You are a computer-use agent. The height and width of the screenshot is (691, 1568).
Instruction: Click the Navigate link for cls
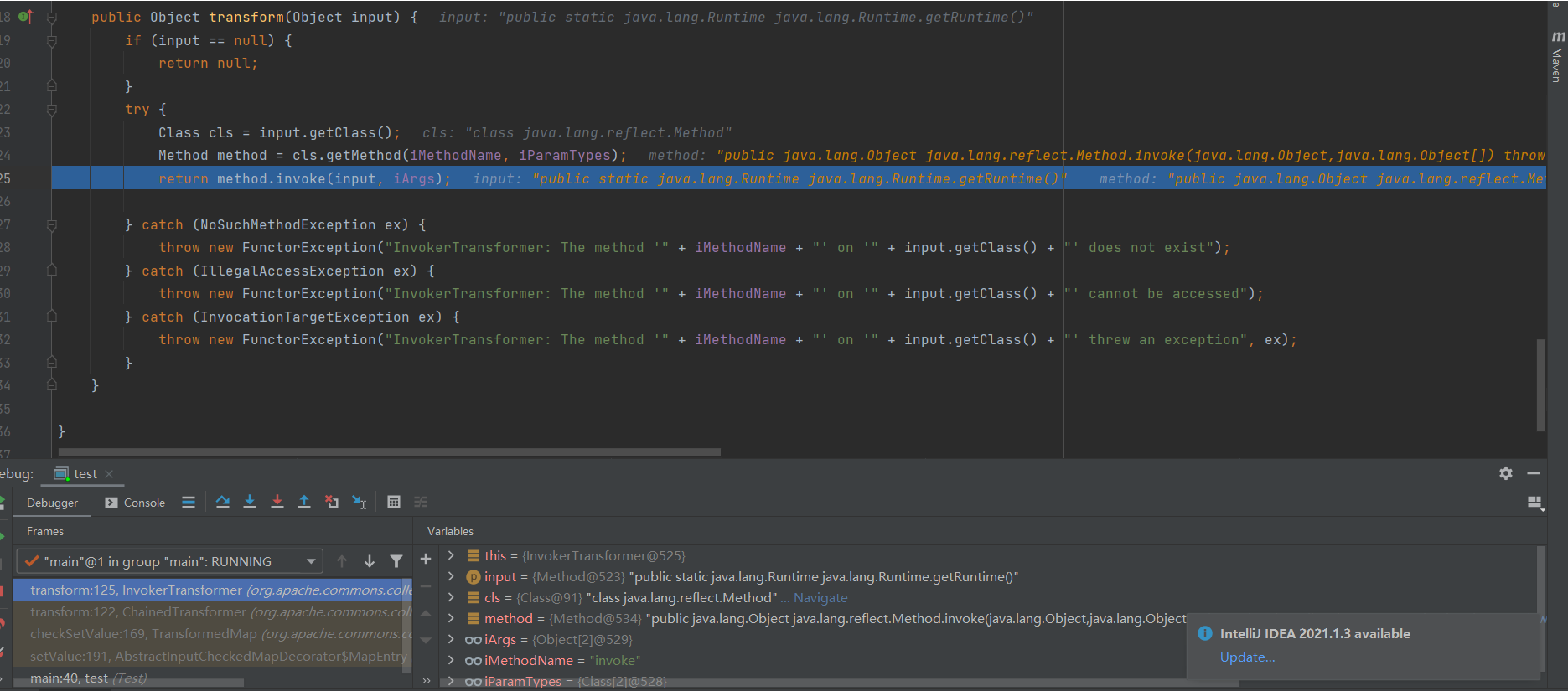pyautogui.click(x=820, y=597)
